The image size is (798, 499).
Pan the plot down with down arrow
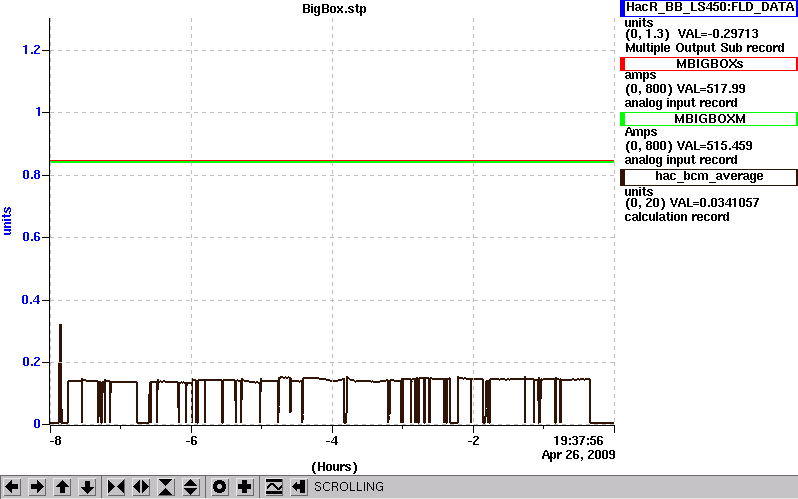point(88,487)
